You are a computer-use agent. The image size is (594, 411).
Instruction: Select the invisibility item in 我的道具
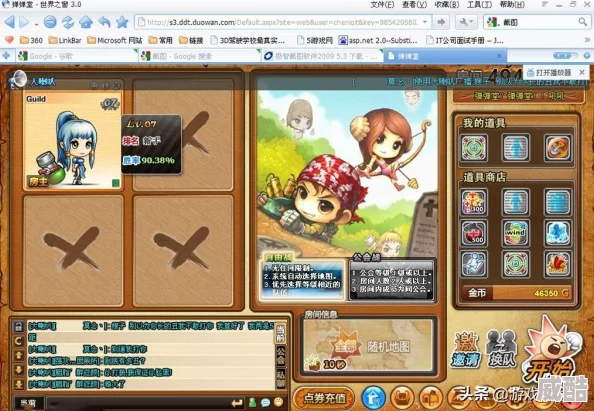point(516,147)
